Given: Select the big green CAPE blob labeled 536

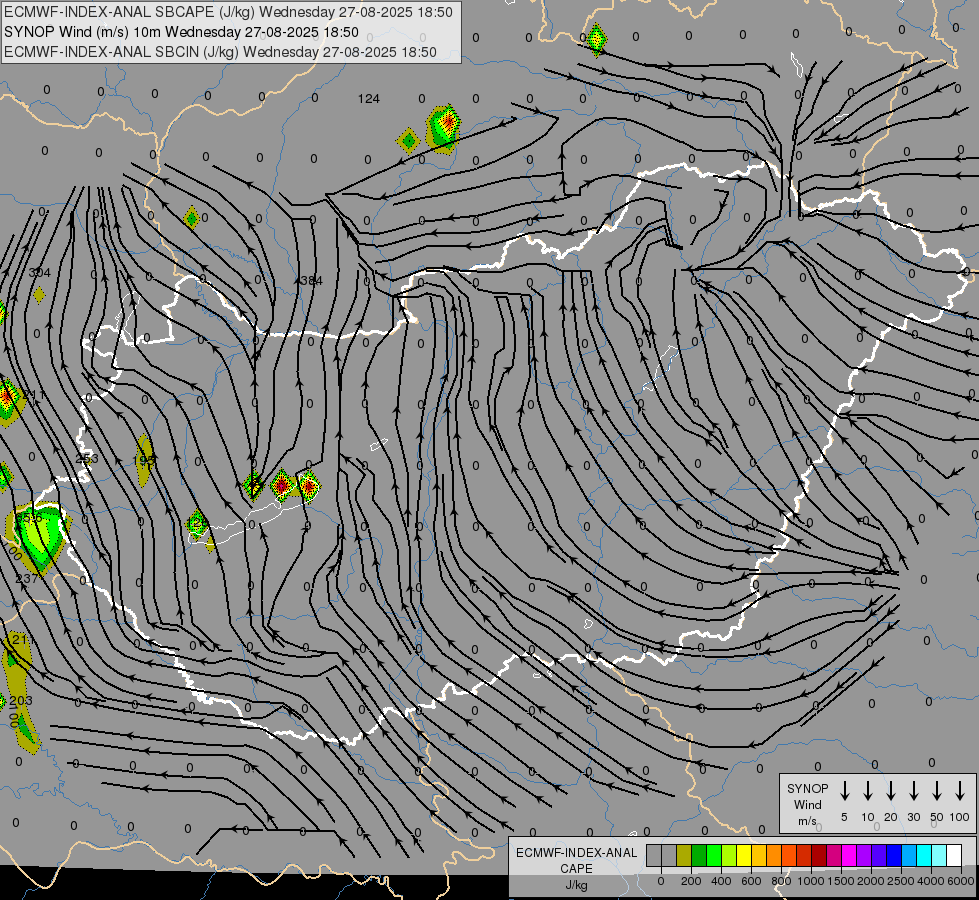Looking at the screenshot, I should point(37,537).
